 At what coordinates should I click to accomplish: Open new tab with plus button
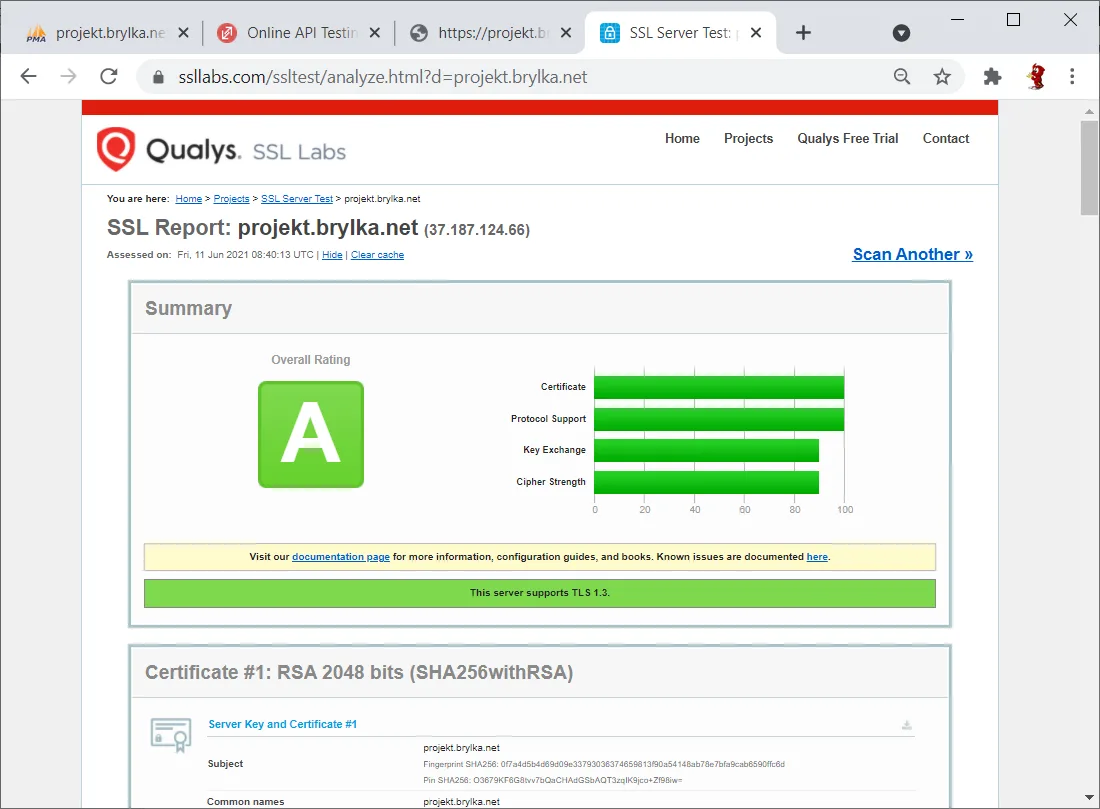tap(803, 33)
